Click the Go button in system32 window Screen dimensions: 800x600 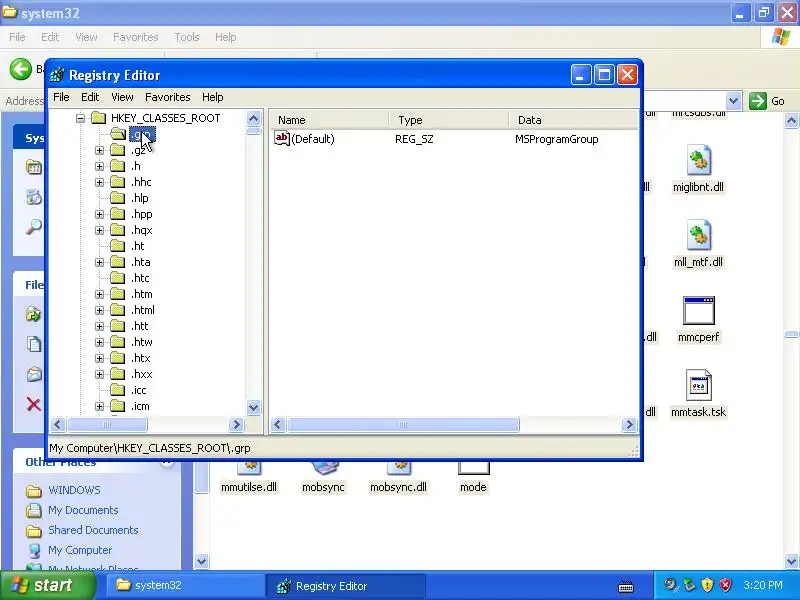(767, 101)
